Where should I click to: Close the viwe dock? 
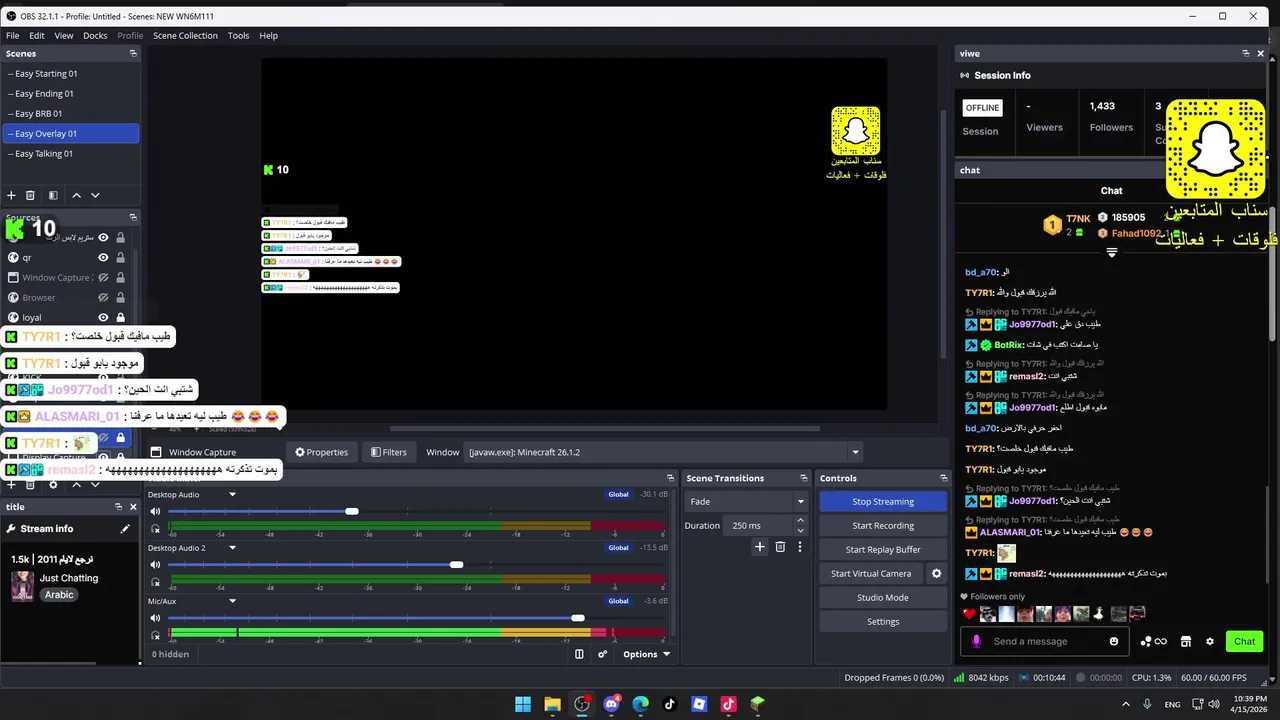pos(1261,53)
